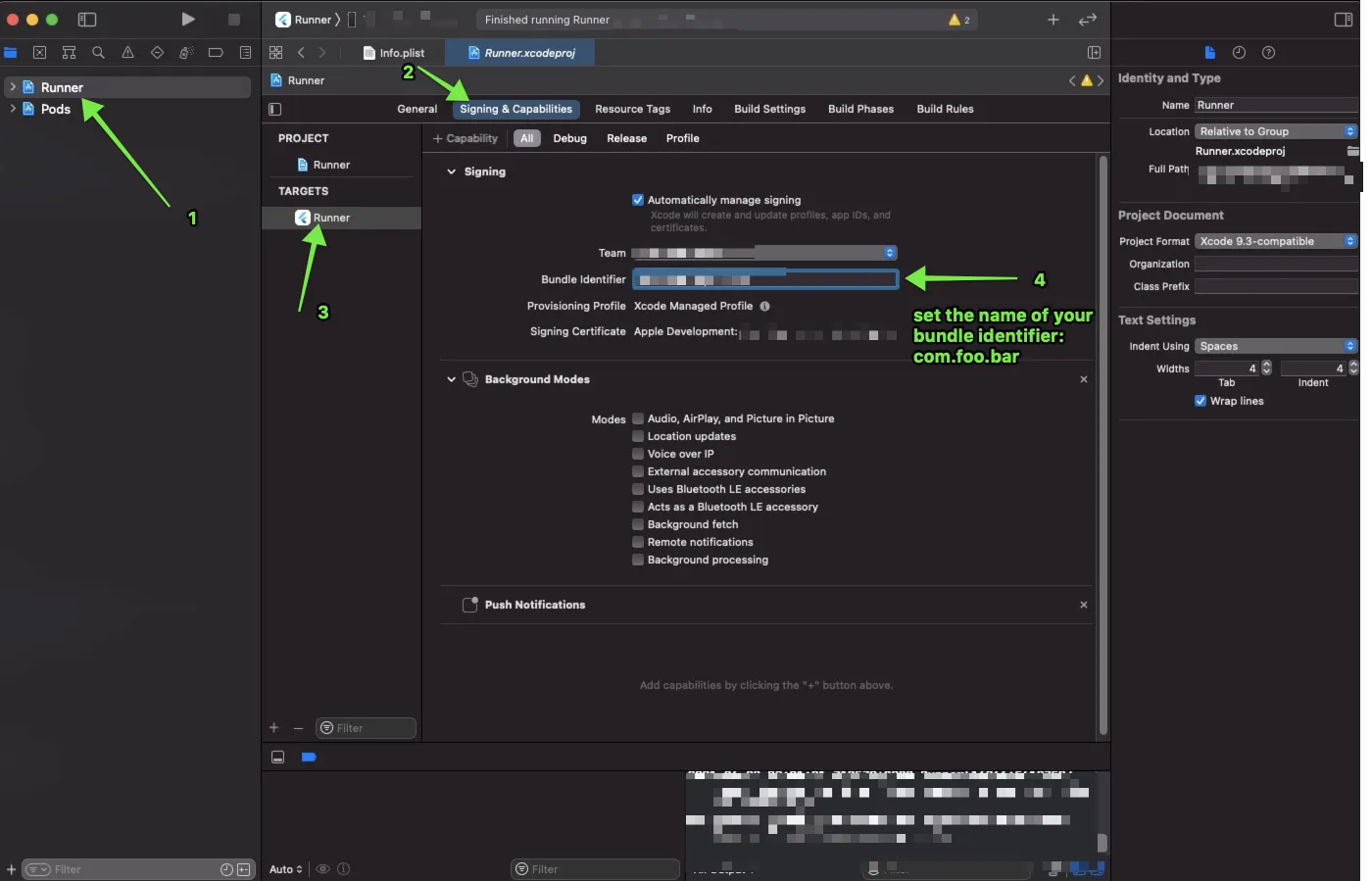Open the Team dropdown
Image resolution: width=1372 pixels, height=881 pixels.
(x=764, y=253)
